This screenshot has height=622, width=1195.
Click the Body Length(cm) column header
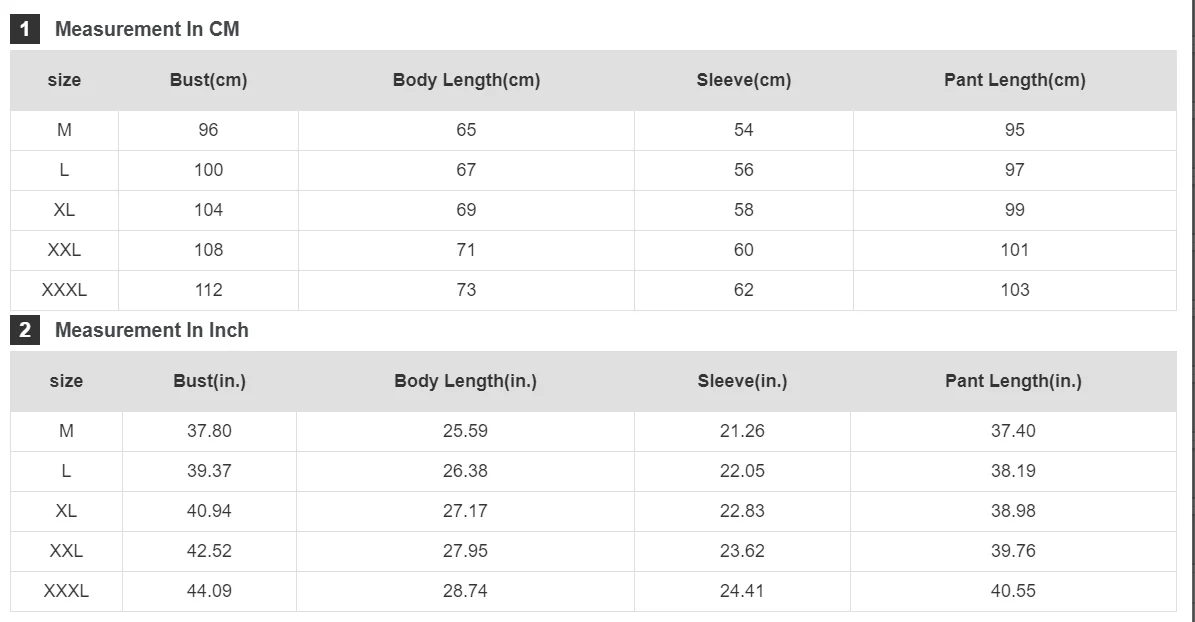pos(466,80)
